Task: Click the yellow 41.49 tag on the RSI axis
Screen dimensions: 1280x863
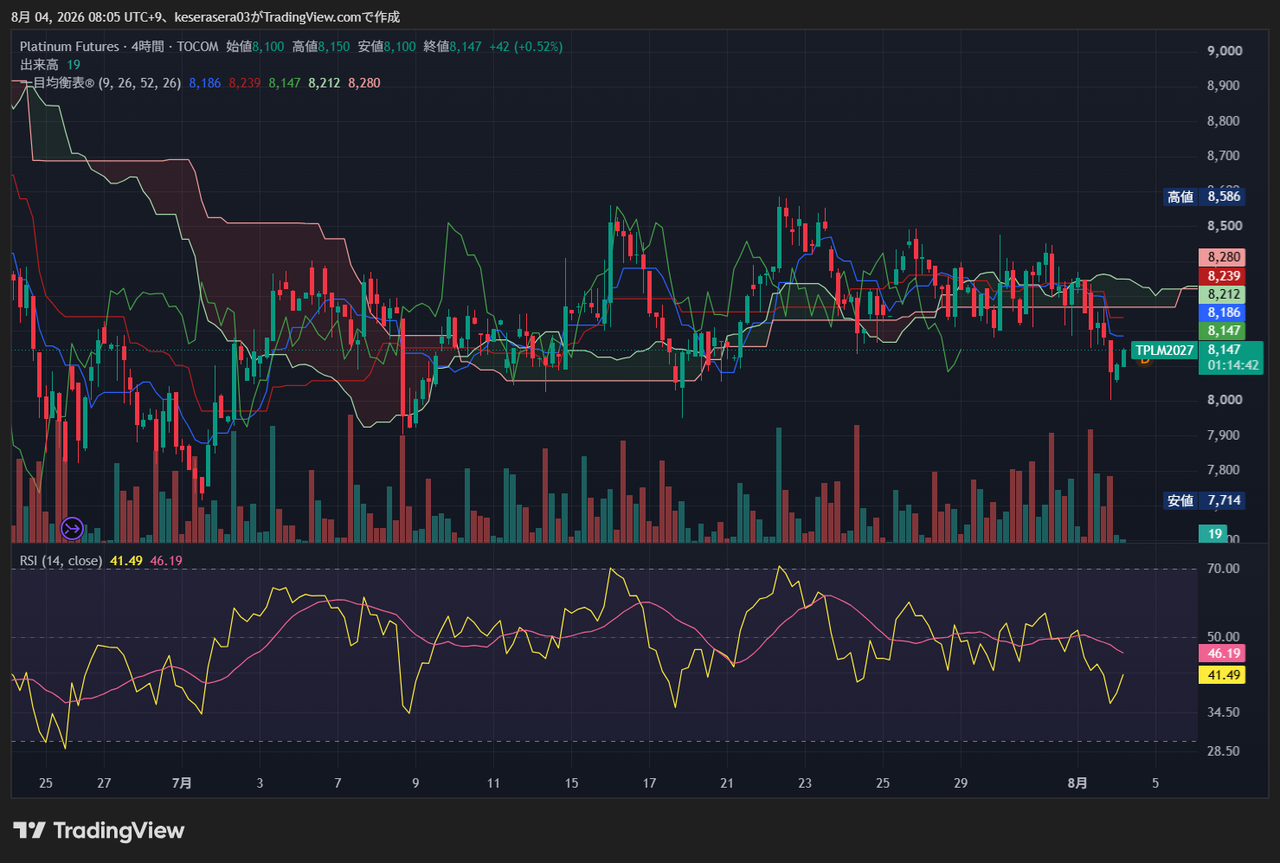Action: pos(1224,675)
